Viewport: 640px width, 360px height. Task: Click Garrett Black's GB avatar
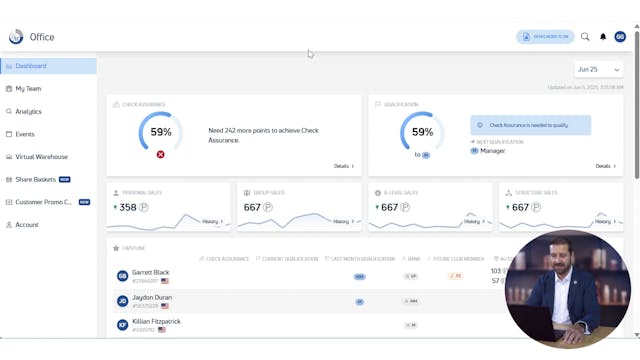point(122,276)
